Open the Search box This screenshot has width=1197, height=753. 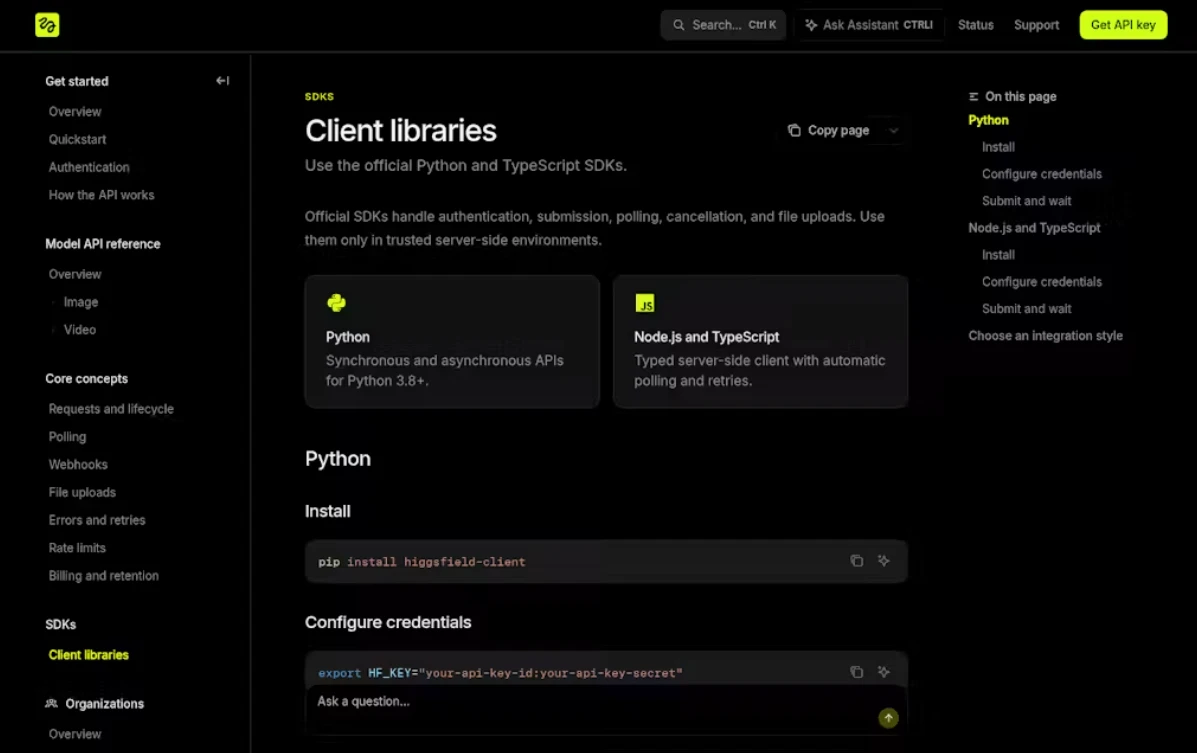click(x=723, y=25)
